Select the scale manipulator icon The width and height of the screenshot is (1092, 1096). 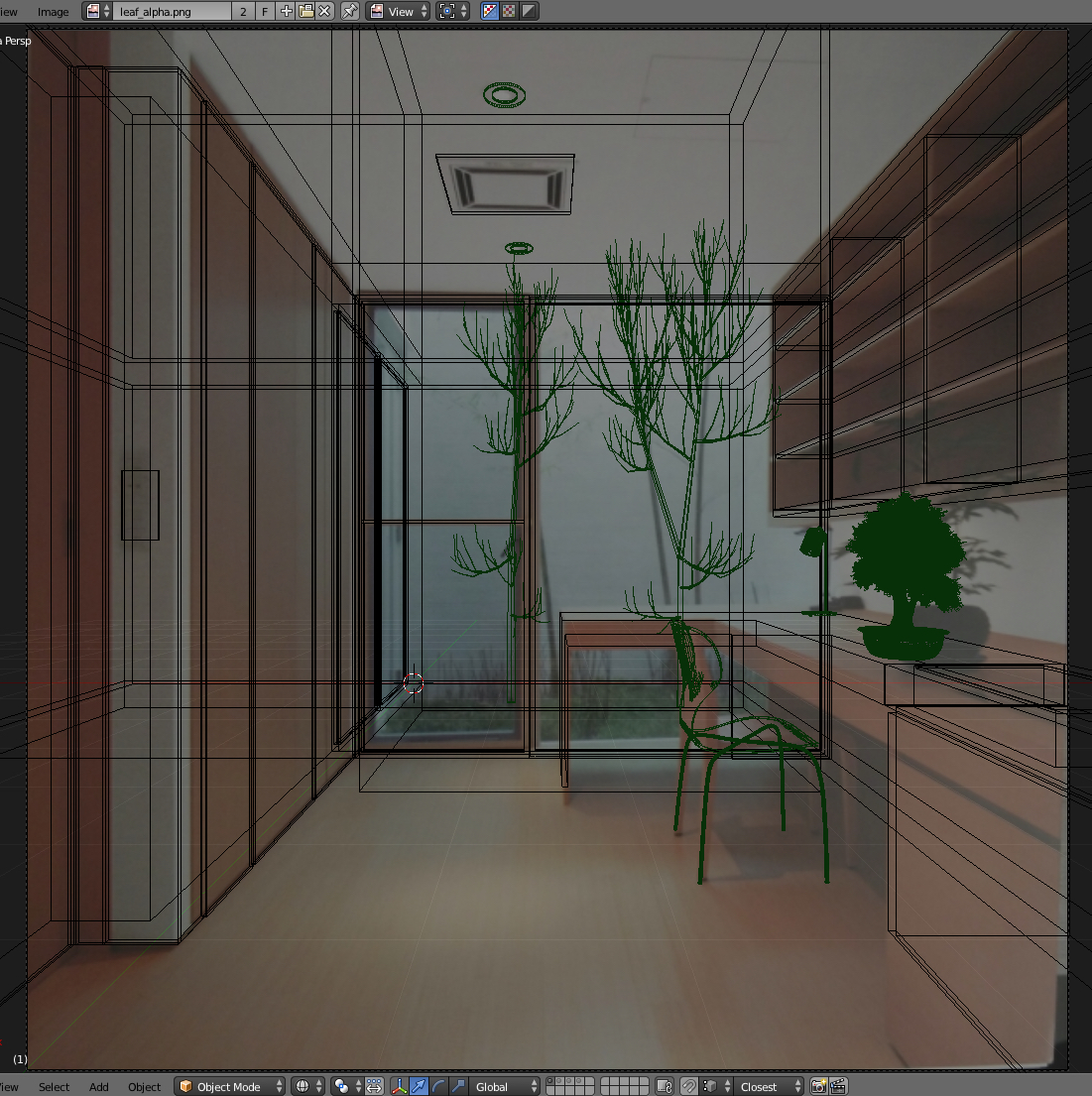point(457,1086)
